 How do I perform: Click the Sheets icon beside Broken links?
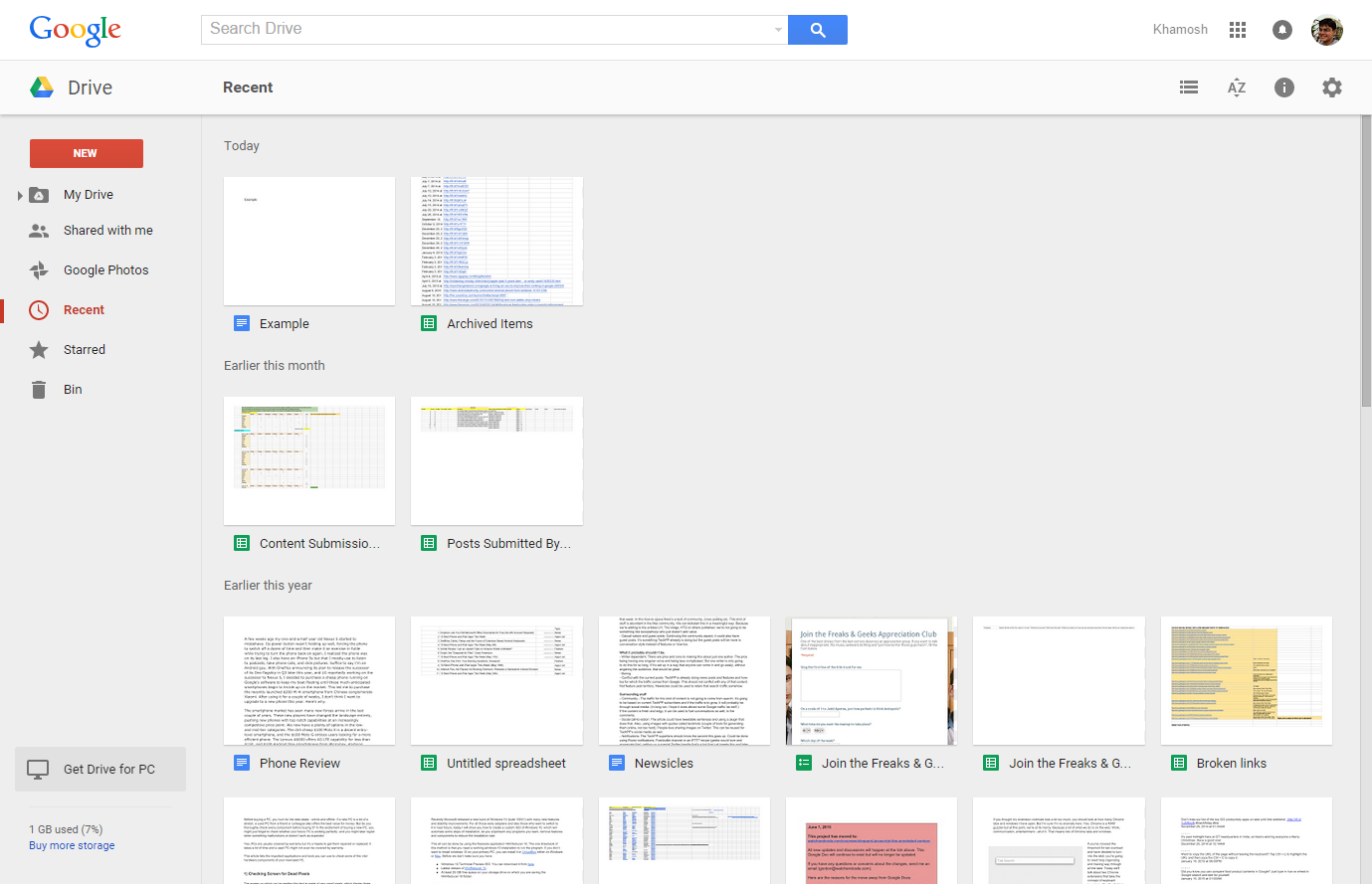click(x=1179, y=763)
